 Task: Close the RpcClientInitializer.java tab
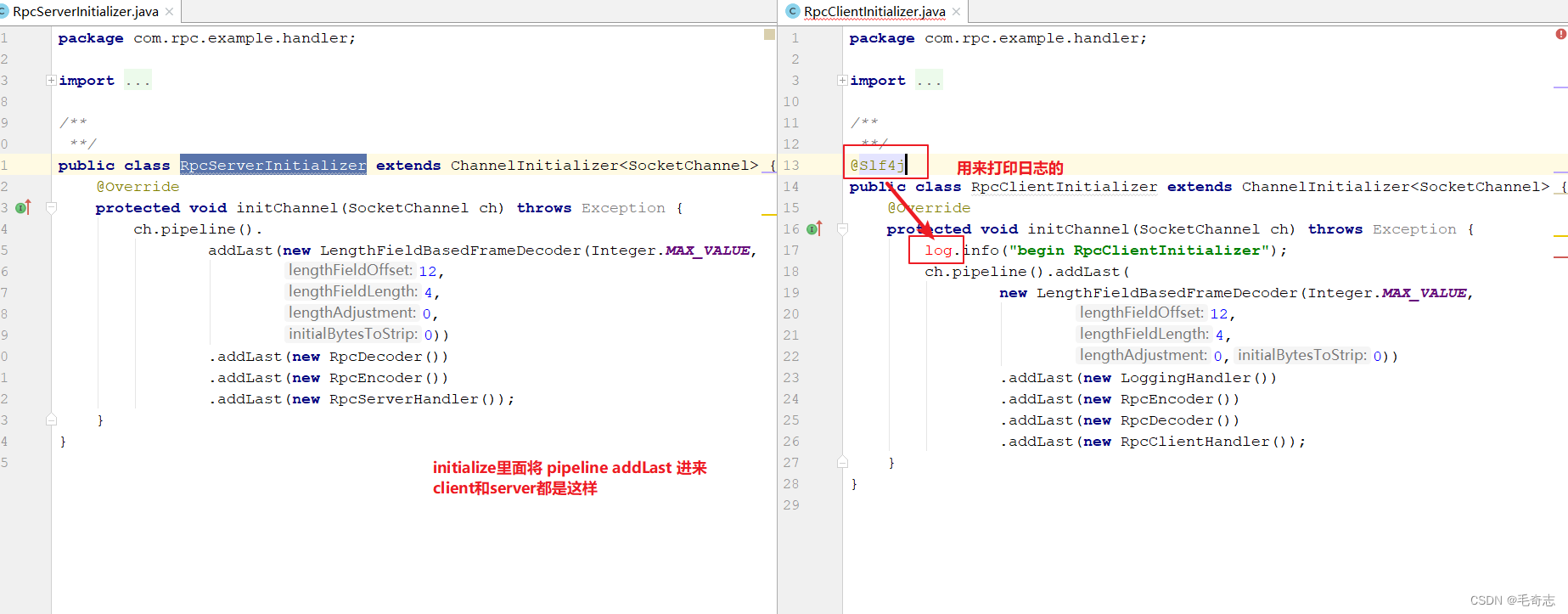957,12
